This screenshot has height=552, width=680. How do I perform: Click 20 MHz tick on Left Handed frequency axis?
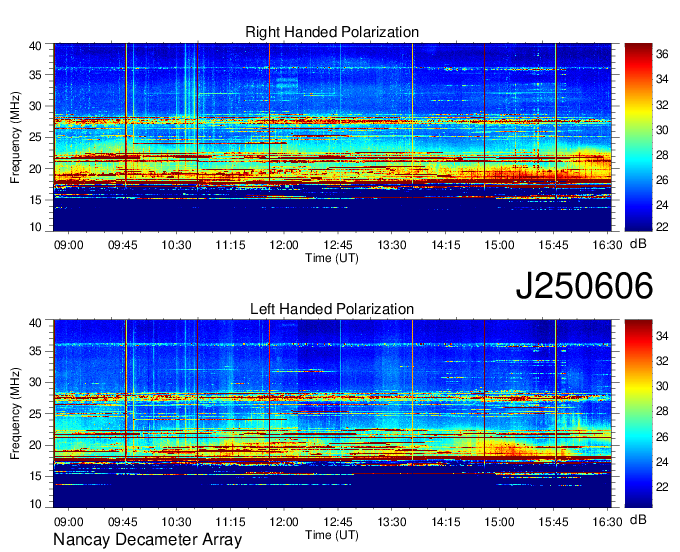click(x=35, y=445)
